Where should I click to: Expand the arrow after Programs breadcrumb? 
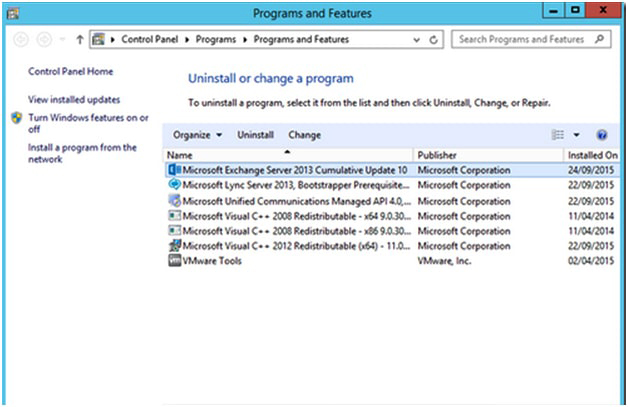[245, 40]
